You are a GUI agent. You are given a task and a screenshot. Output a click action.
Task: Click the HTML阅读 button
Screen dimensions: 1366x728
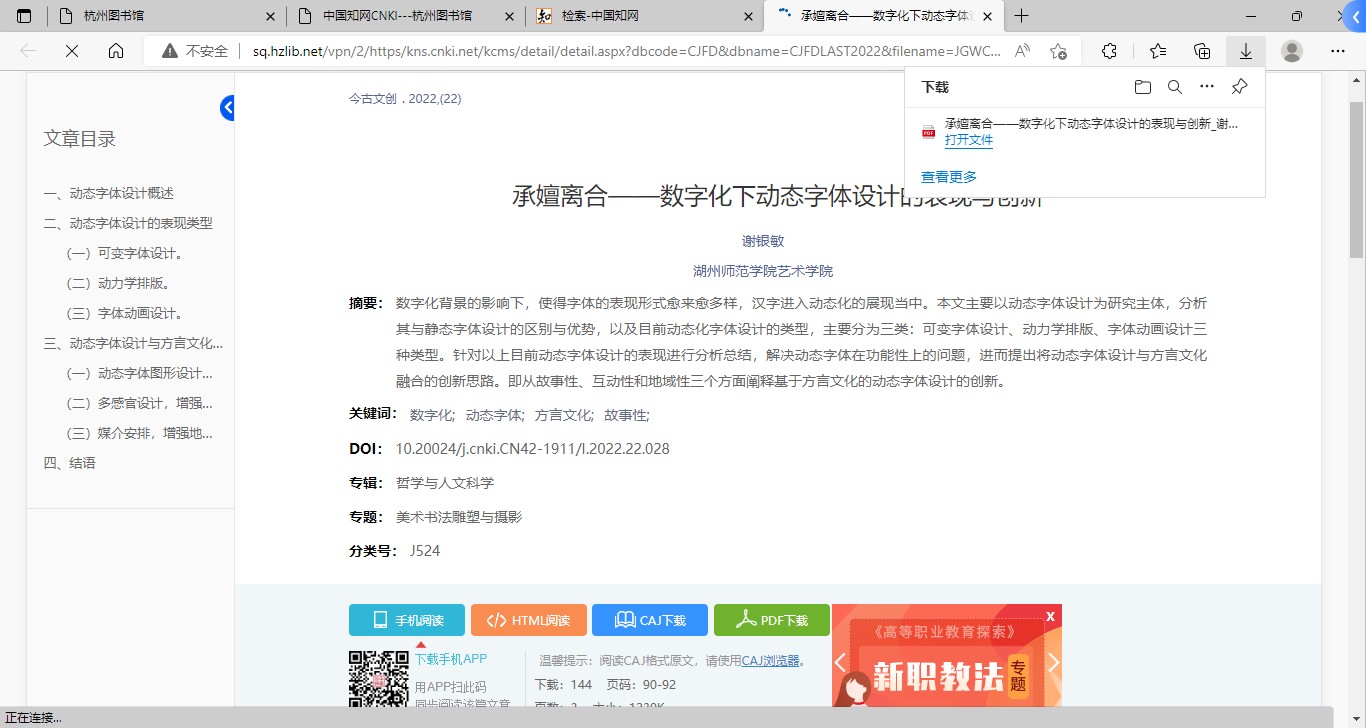529,620
